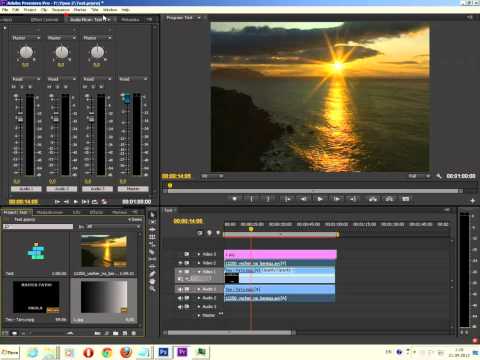Screen dimensions: 480x360
Task: Open Program monitor settings wrench
Action: 439,176
